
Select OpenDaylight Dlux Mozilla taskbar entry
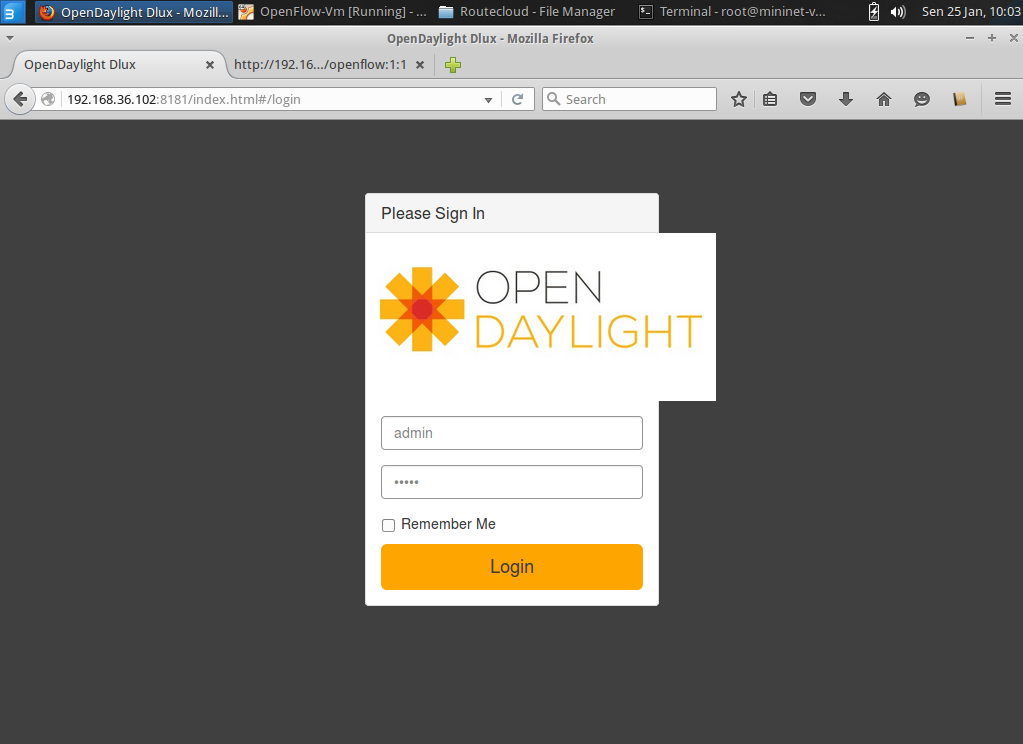134,12
